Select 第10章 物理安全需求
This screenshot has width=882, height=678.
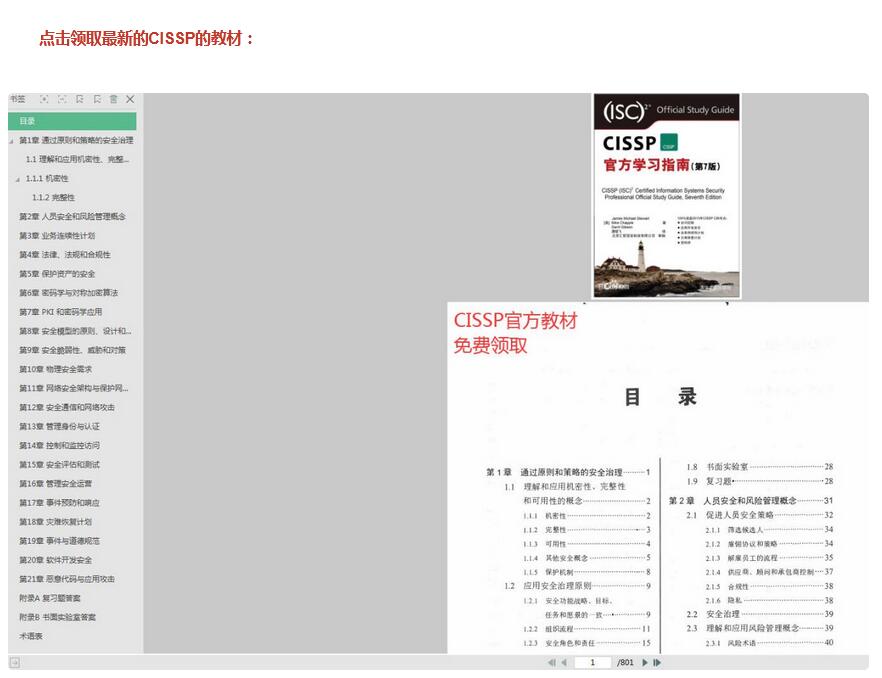coord(56,370)
